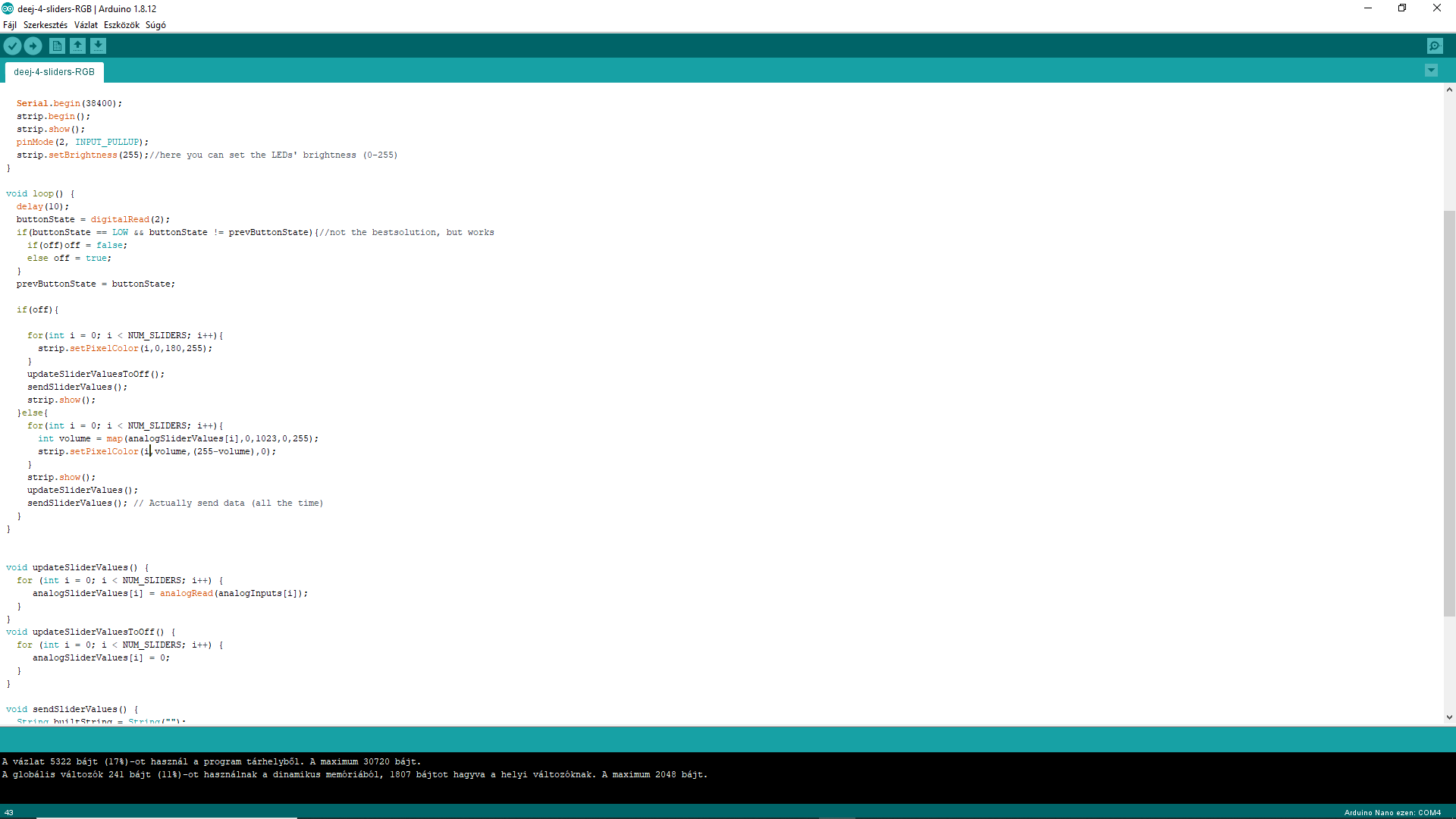Screen dimensions: 1456x819
Task: Click 'if(off){' line
Action: click(37, 309)
